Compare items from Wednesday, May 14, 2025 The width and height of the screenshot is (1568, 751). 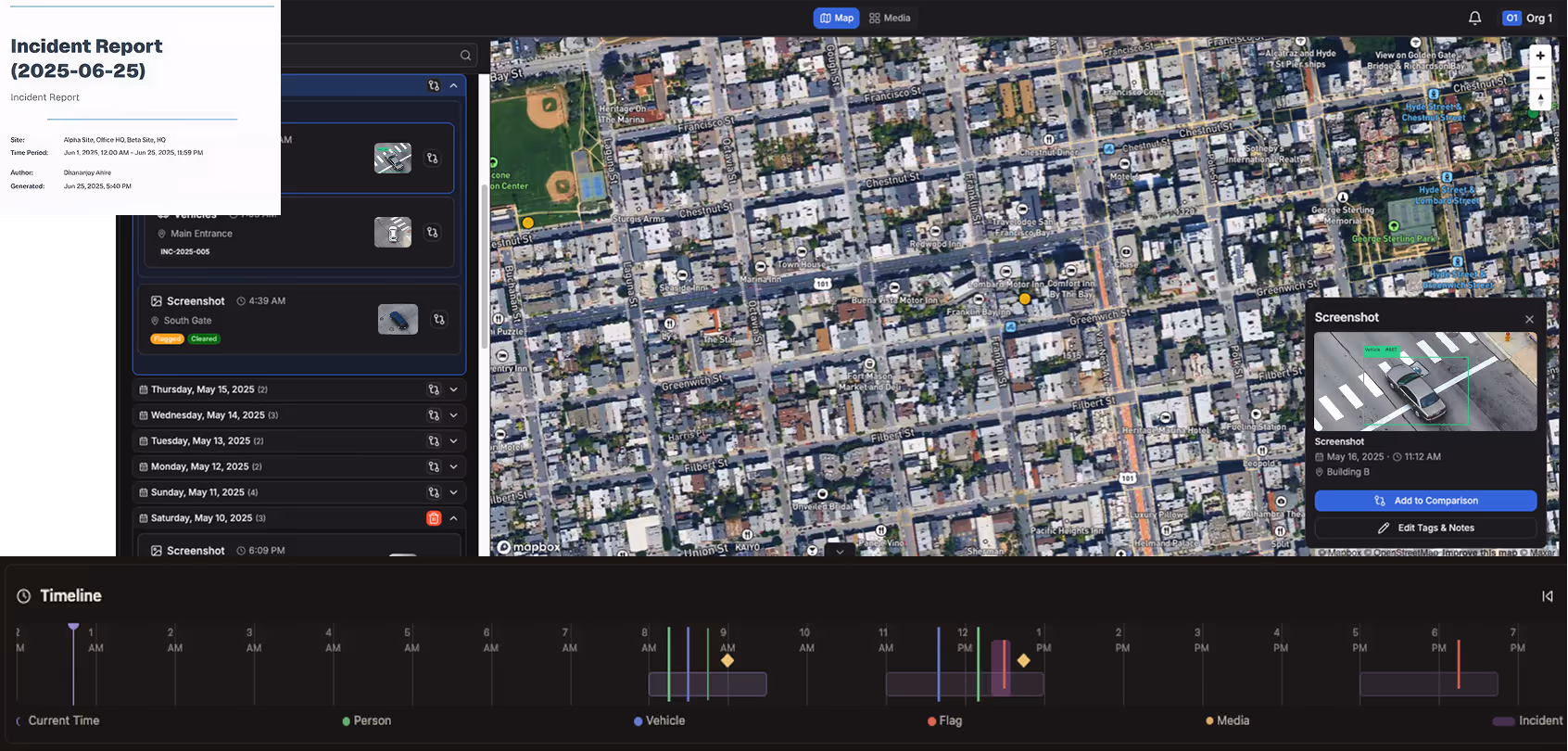pos(434,415)
